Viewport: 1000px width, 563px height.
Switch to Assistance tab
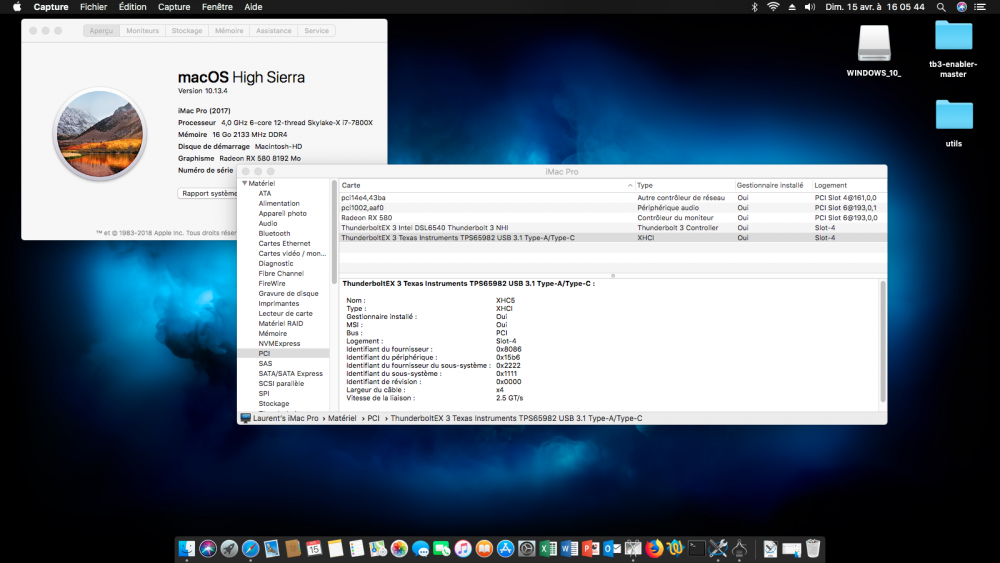274,31
